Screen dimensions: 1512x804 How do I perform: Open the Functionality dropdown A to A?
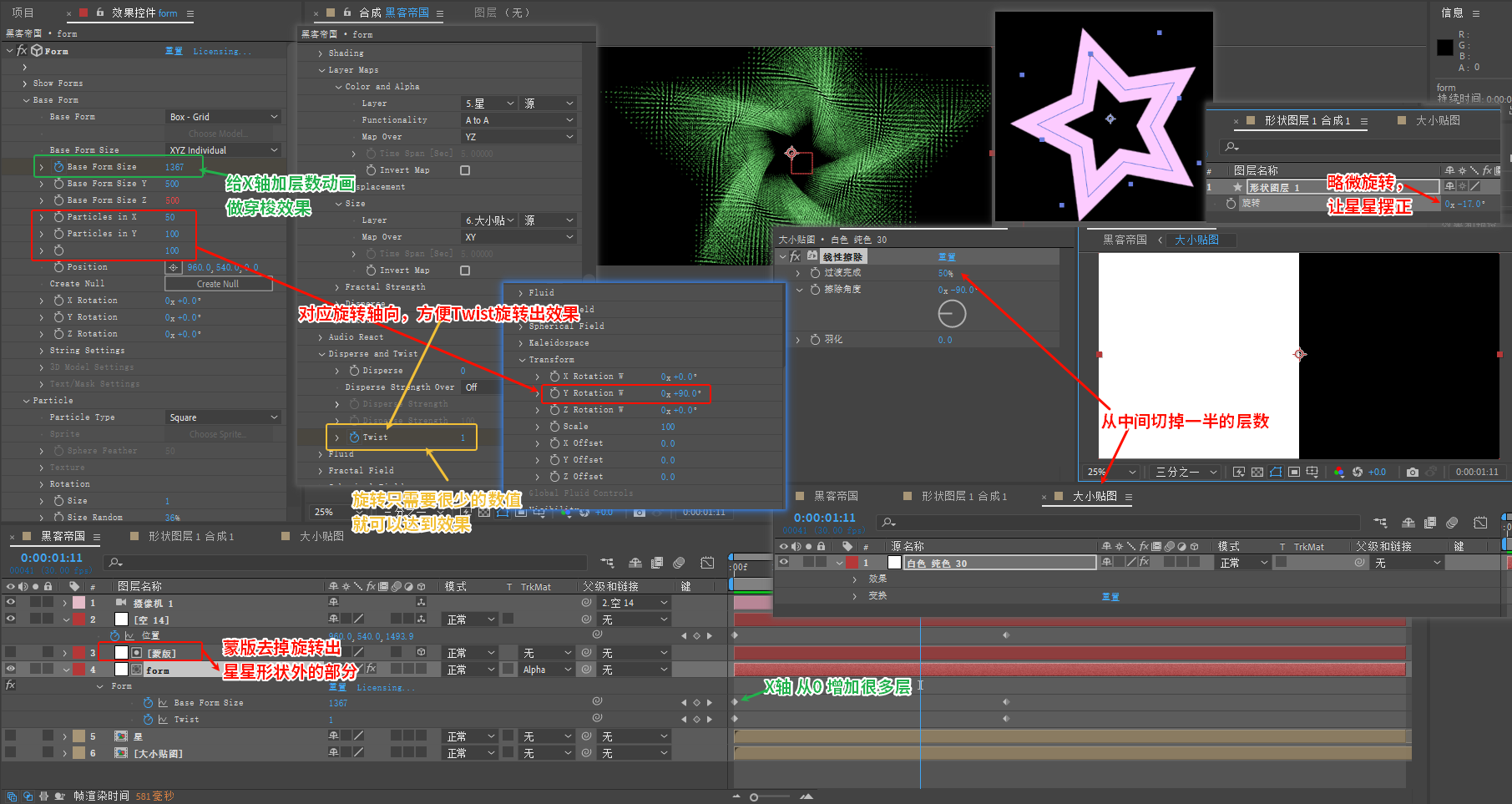(x=519, y=120)
